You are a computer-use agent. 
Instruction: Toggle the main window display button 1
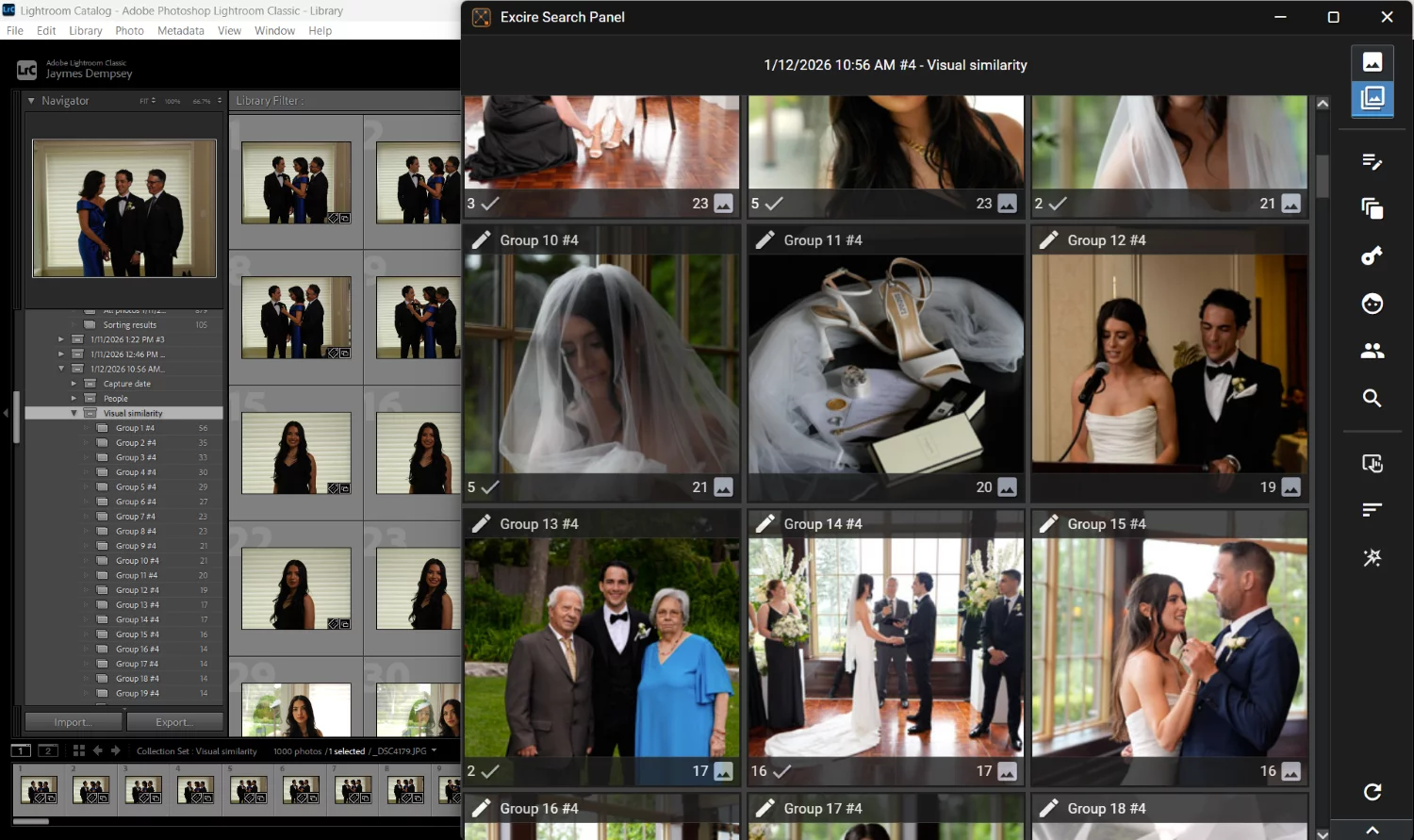(x=21, y=750)
